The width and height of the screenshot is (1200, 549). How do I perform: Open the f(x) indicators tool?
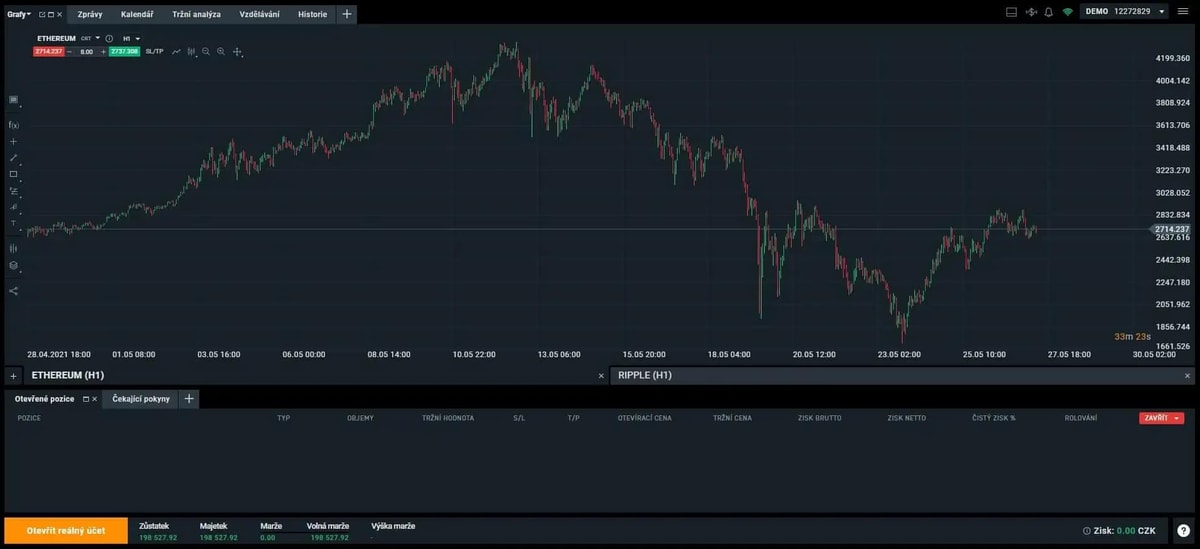pyautogui.click(x=13, y=124)
